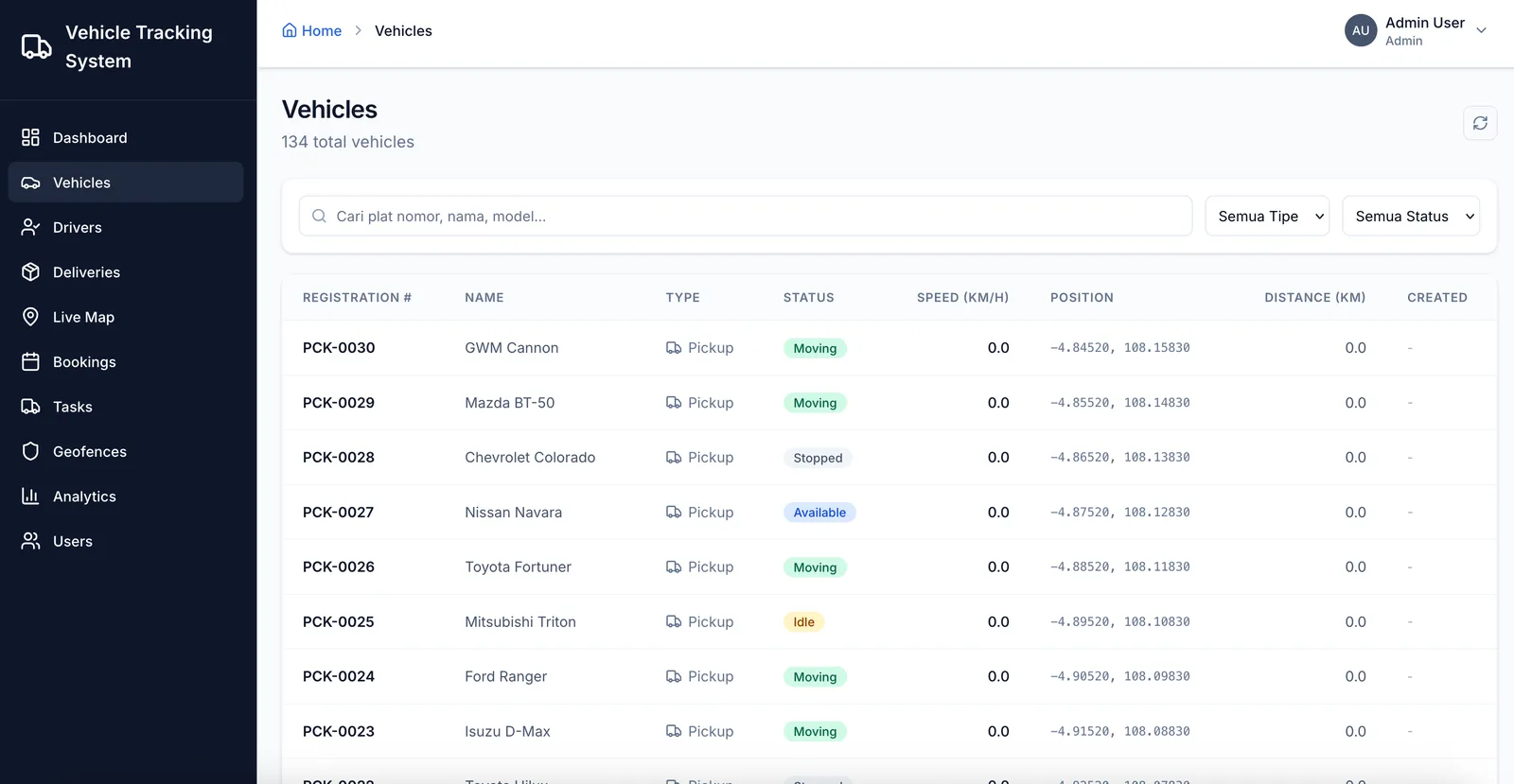Click the search magnifier icon
The height and width of the screenshot is (784, 1514).
coord(319,216)
